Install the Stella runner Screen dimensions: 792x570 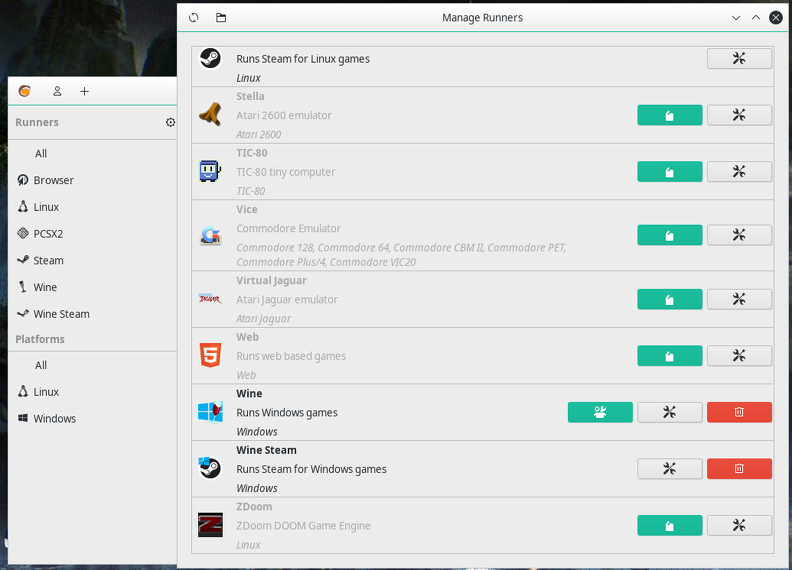pos(669,115)
